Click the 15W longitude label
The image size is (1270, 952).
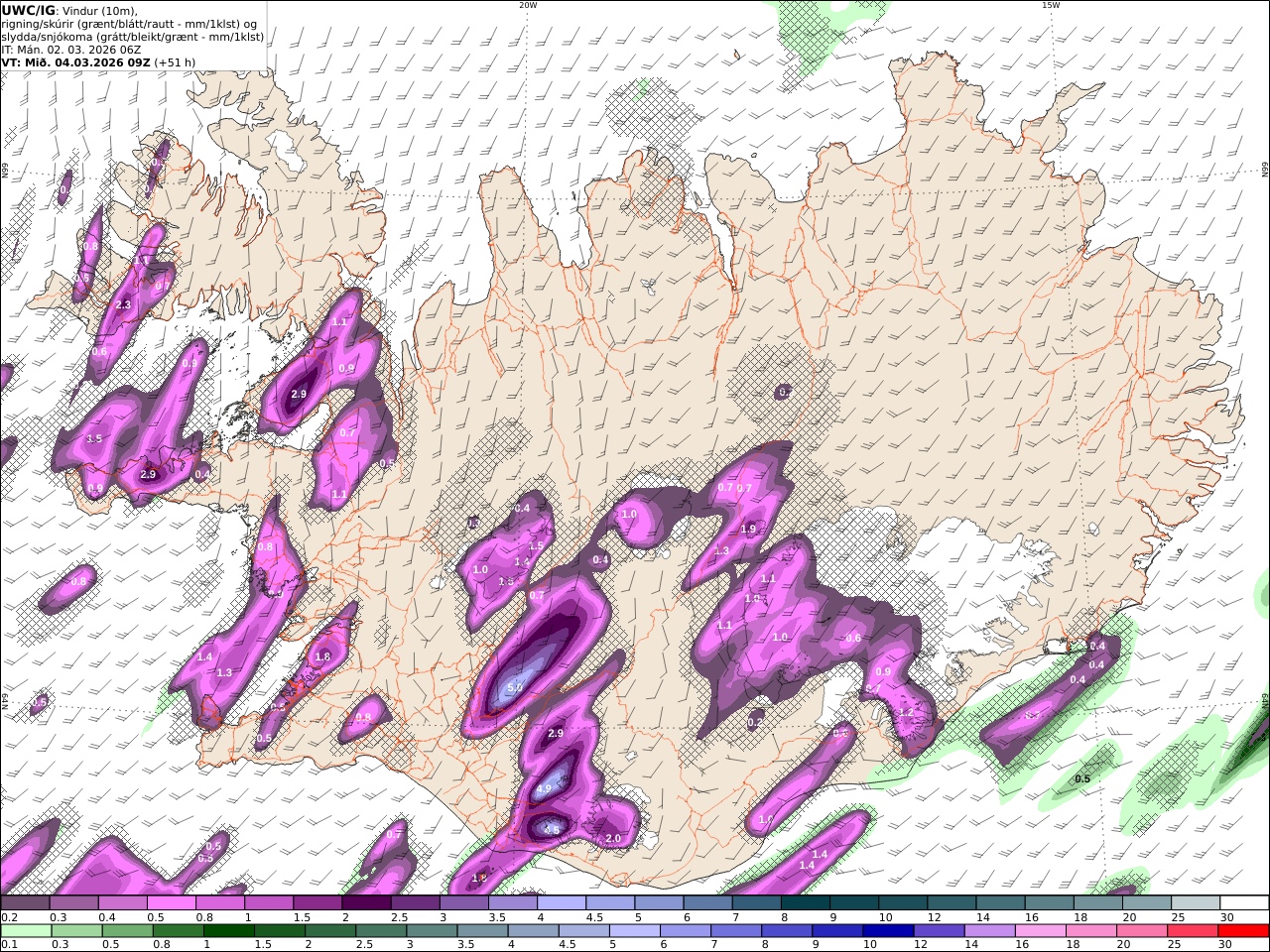coord(1051,5)
